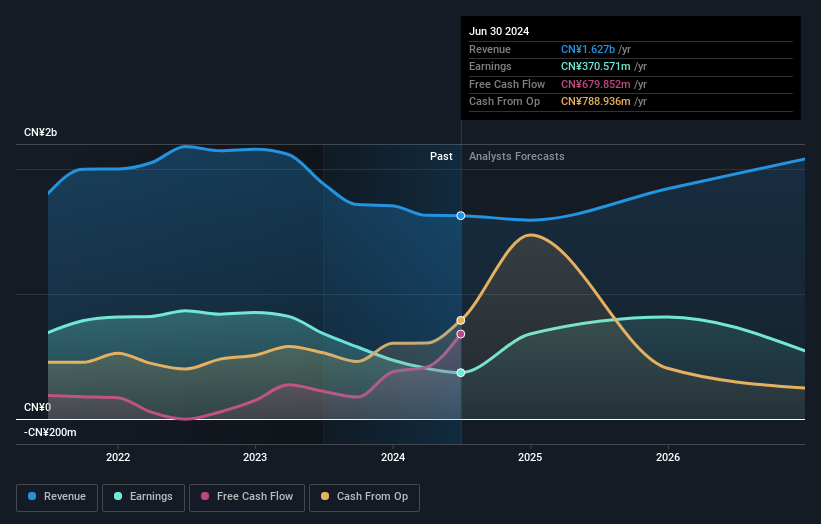Click the pink Free Cash Flow data point
This screenshot has height=524, width=821.
click(x=461, y=334)
